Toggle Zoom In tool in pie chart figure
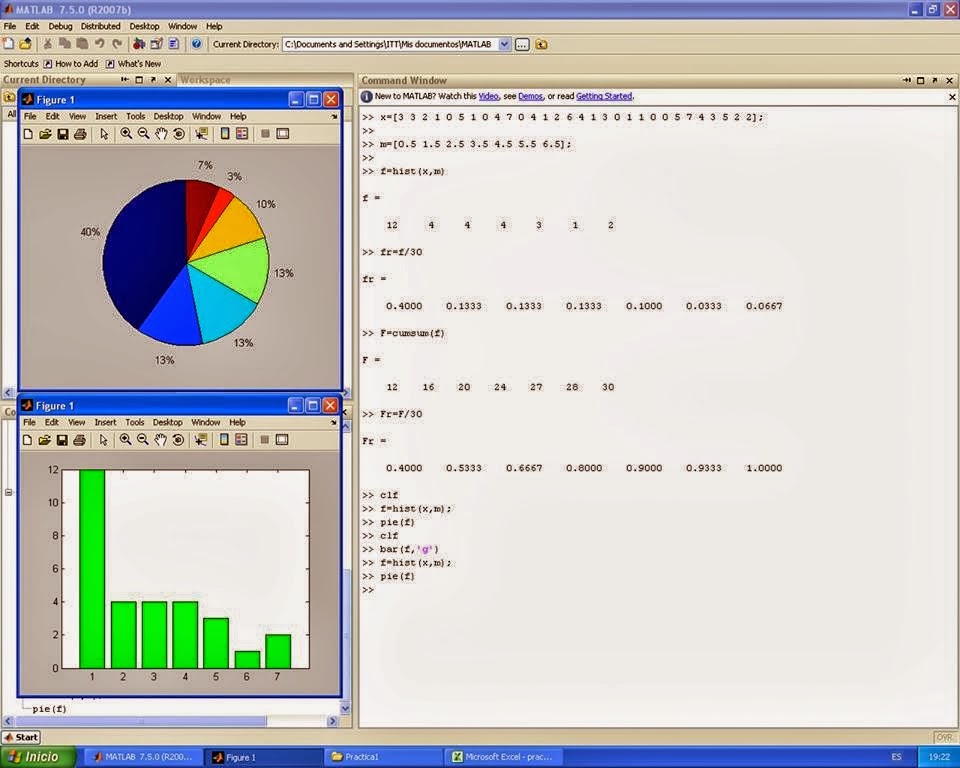The image size is (960, 768). pyautogui.click(x=126, y=134)
